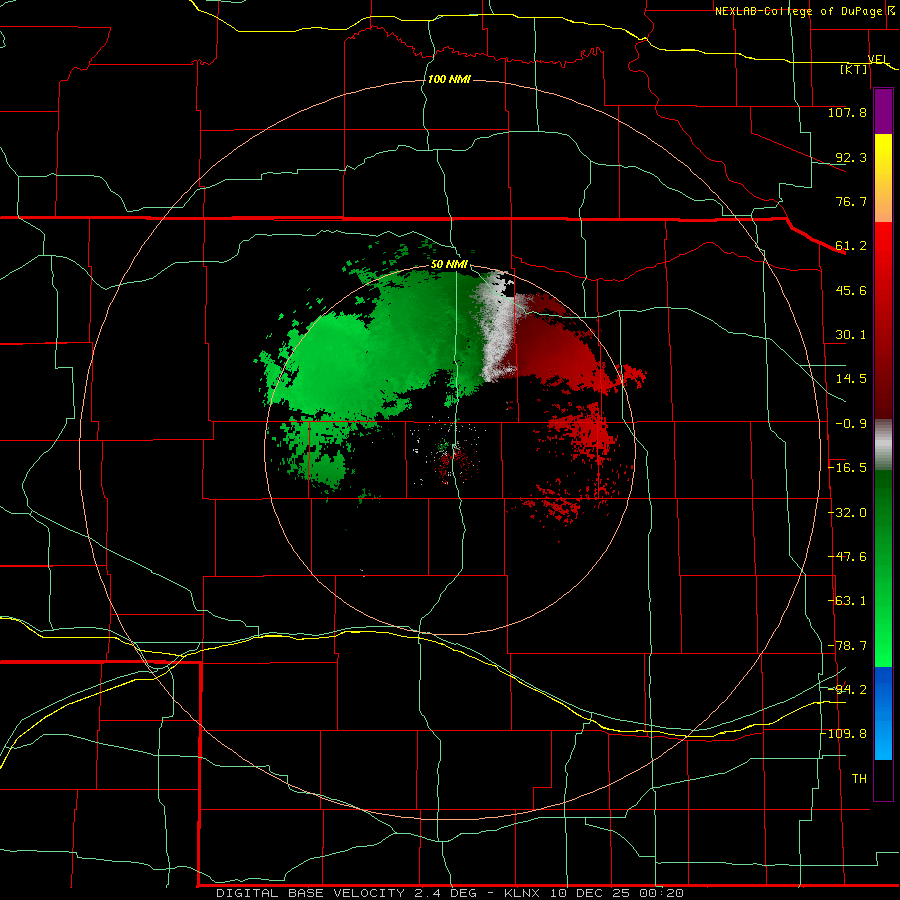Click the -47.6 scale value
This screenshot has width=900, height=900.
point(848,557)
